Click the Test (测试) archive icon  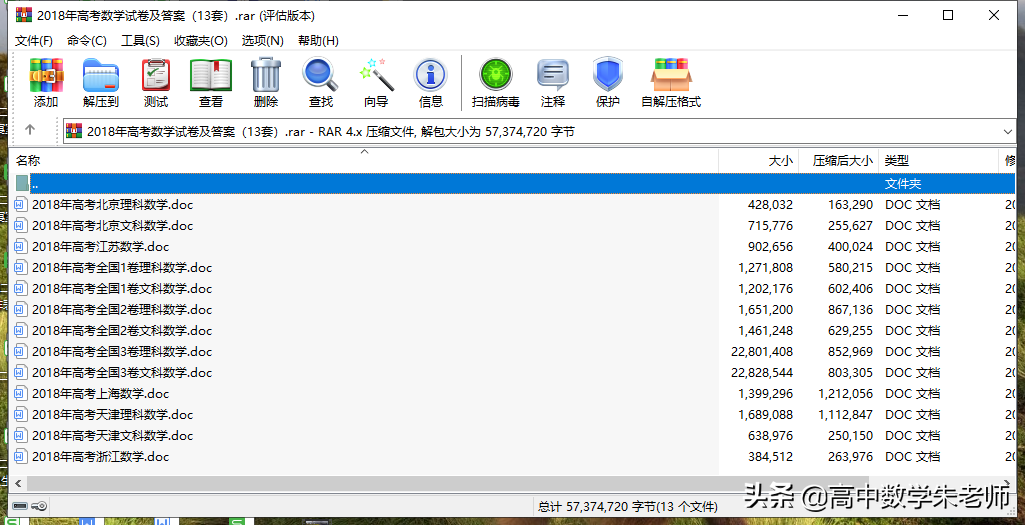point(156,82)
